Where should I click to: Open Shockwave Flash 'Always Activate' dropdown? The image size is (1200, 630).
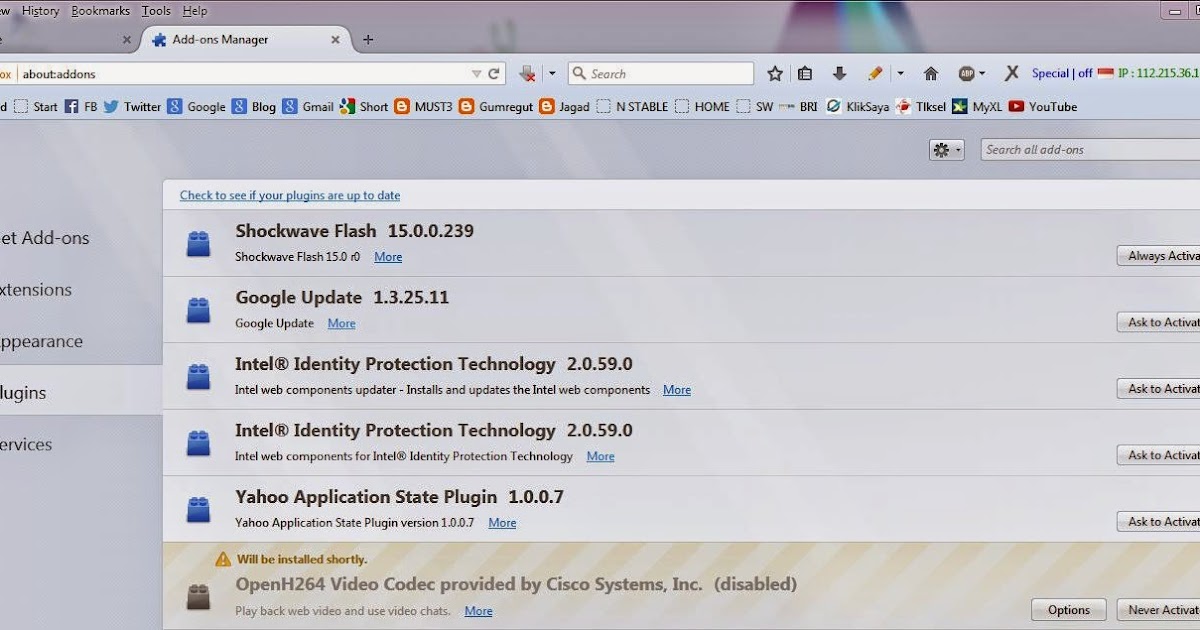pyautogui.click(x=1159, y=256)
